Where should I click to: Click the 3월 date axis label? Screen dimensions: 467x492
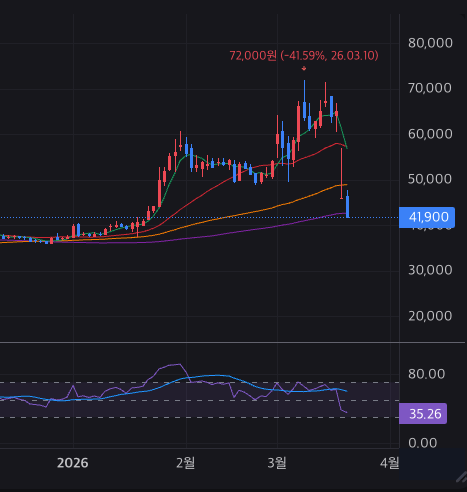coord(277,463)
